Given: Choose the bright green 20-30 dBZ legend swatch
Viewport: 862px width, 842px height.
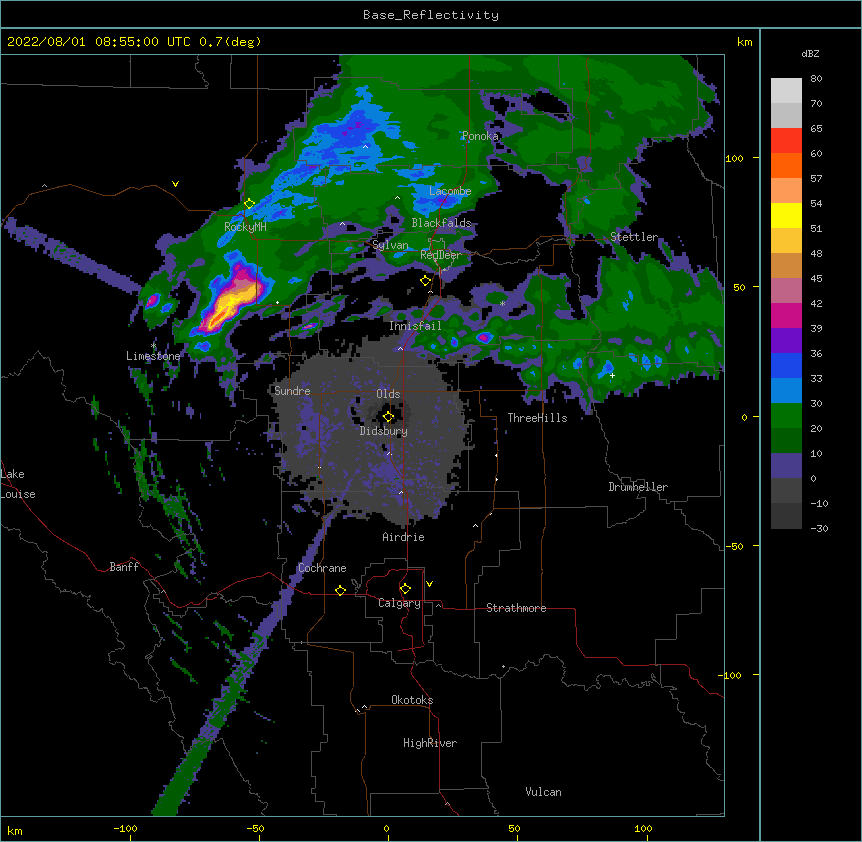Looking at the screenshot, I should [786, 416].
